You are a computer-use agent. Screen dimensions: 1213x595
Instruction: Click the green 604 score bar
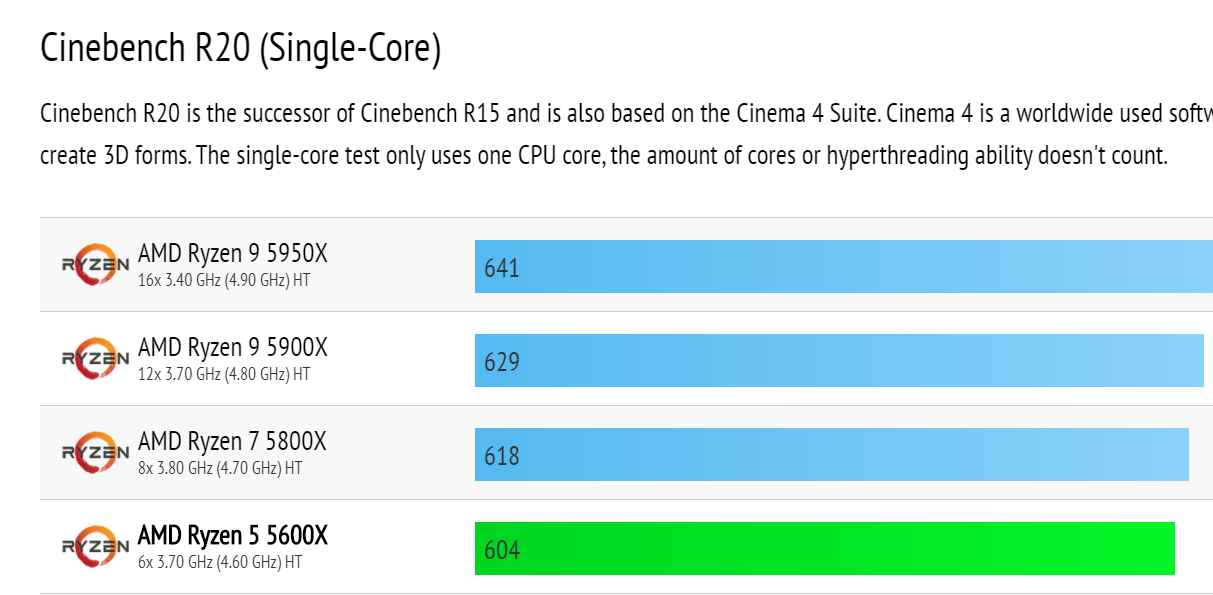coord(824,549)
